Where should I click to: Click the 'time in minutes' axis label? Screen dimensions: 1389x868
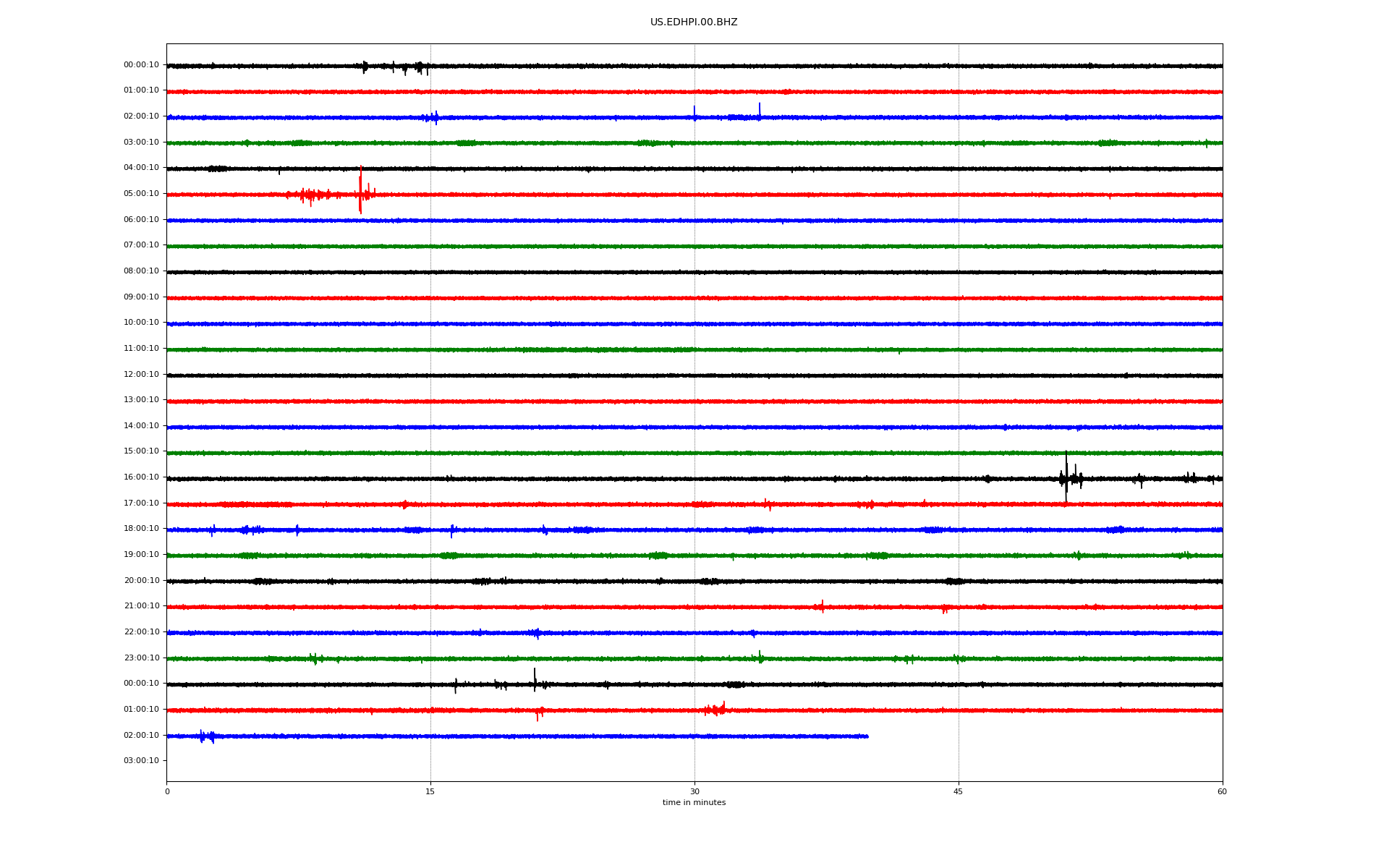coord(693,803)
